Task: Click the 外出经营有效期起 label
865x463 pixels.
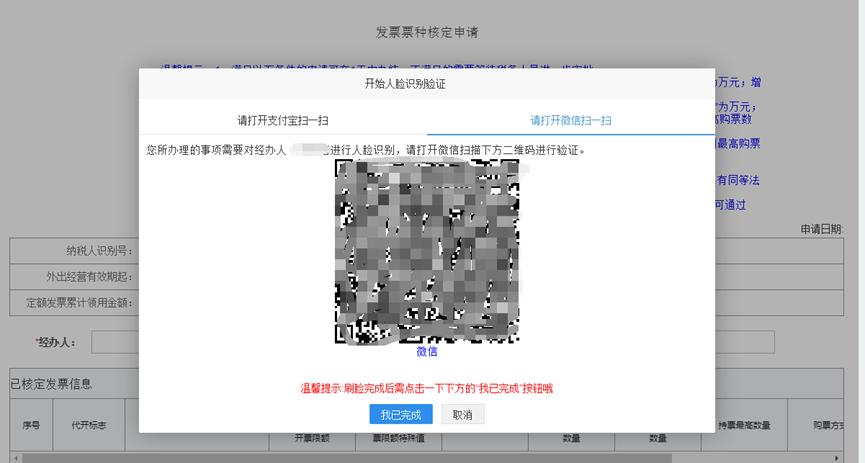Action: pos(89,277)
